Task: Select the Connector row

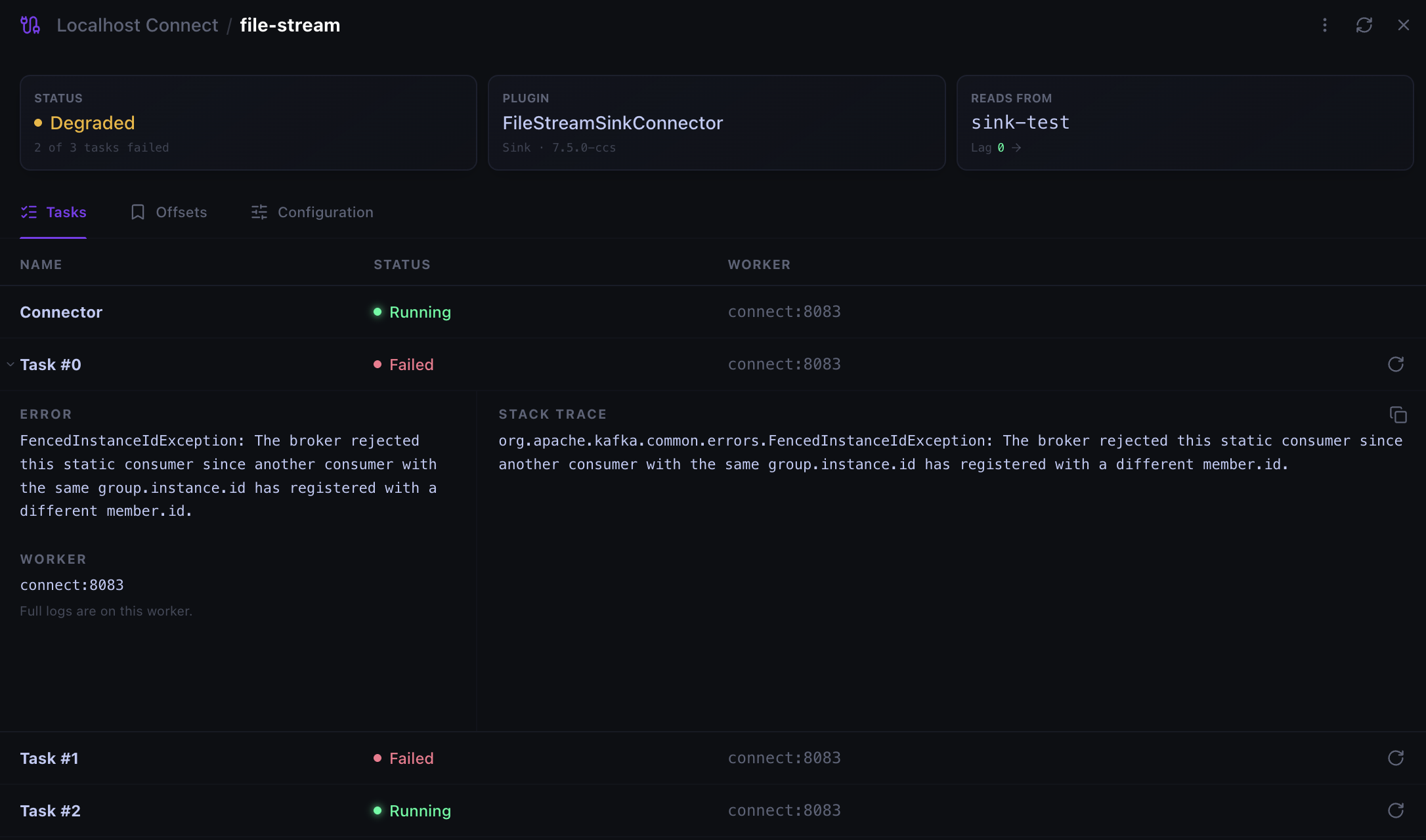Action: pos(712,312)
